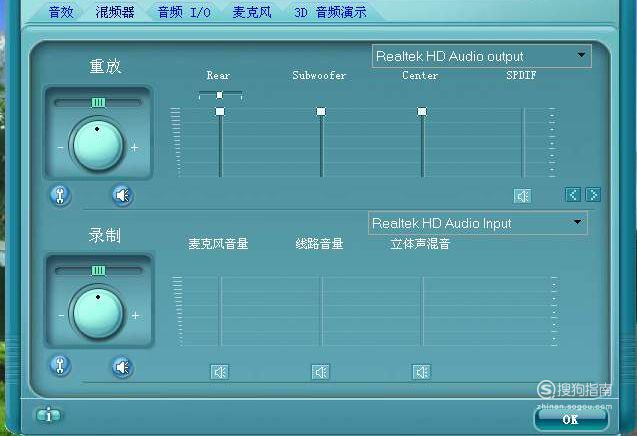The width and height of the screenshot is (637, 436).
Task: Open playback wrench settings under 重放
Action: pyautogui.click(x=60, y=195)
